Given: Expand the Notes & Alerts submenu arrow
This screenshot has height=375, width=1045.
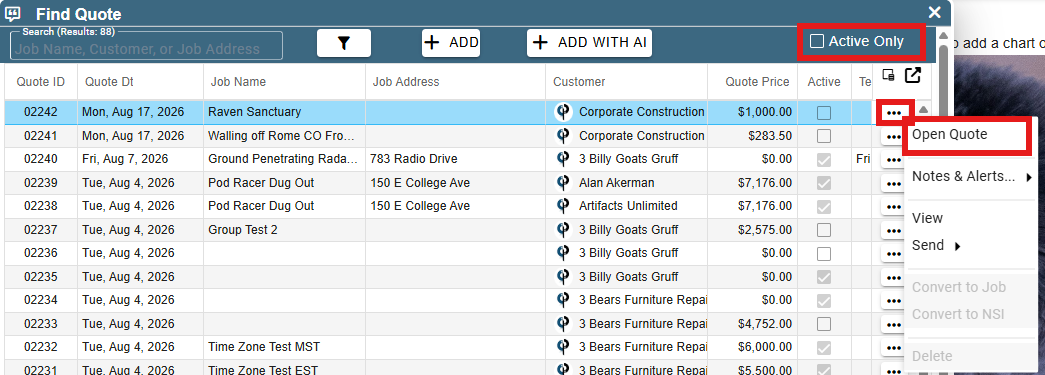Looking at the screenshot, I should point(1029,177).
